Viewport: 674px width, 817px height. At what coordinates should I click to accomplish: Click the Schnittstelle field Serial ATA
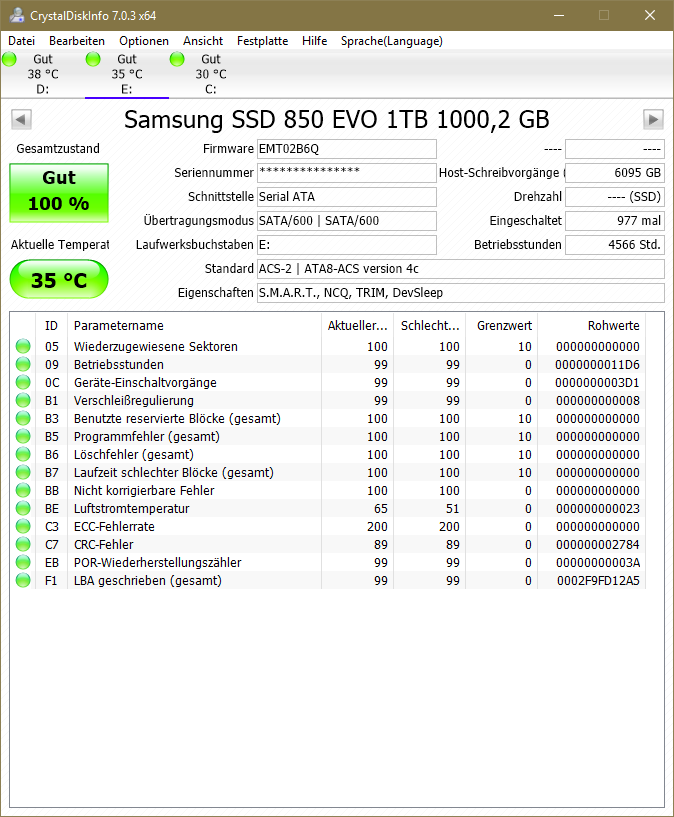(x=346, y=197)
